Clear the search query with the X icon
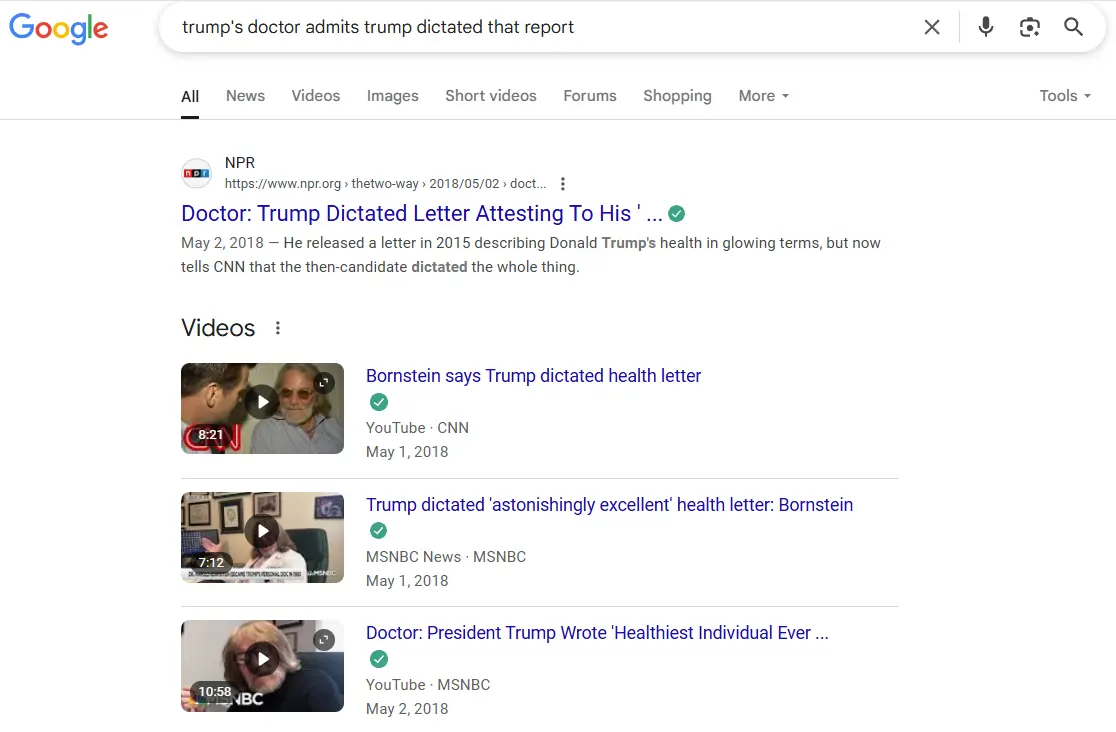Viewport: 1116px width, 732px height. [x=932, y=27]
